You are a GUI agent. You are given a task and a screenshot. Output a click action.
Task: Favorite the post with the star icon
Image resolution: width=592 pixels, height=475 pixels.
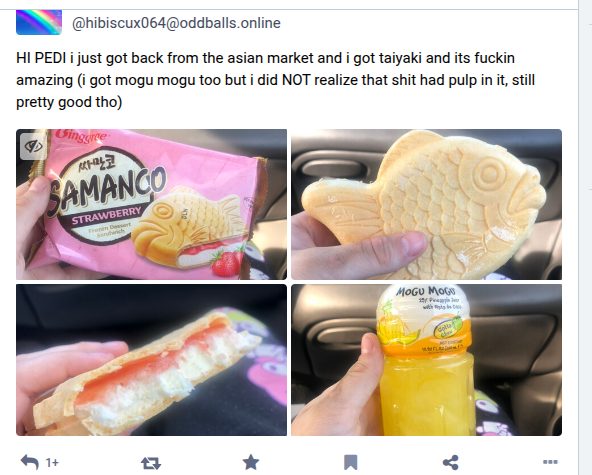[251, 462]
